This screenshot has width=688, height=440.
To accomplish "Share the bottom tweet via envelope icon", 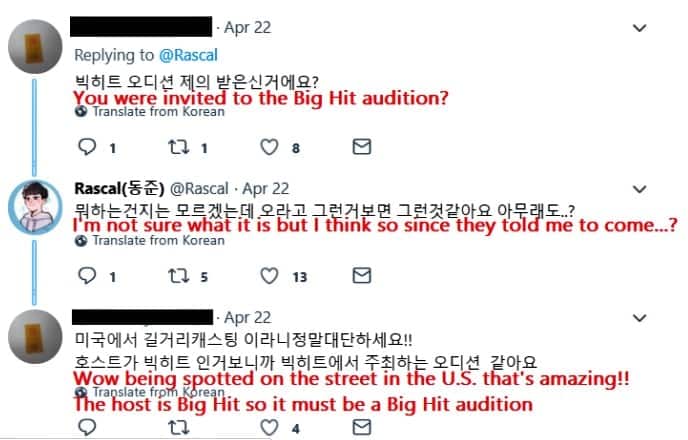I will [x=362, y=429].
